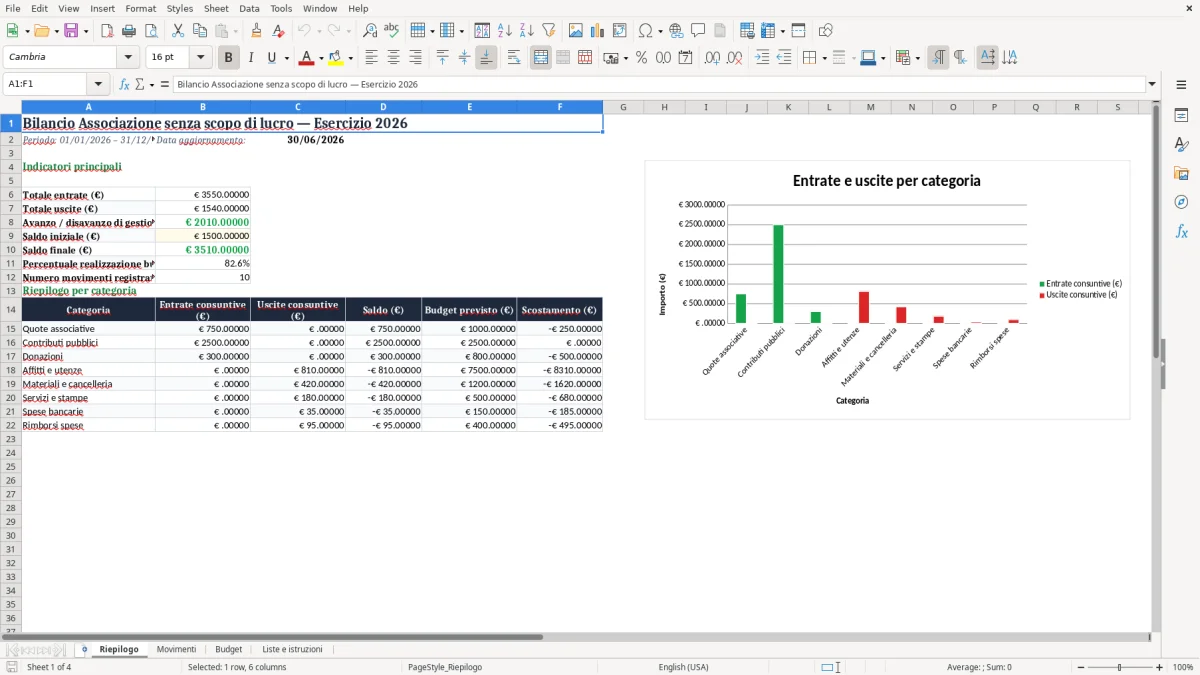Click into the formula input line
Screen dimensions: 1200x675
coord(658,85)
